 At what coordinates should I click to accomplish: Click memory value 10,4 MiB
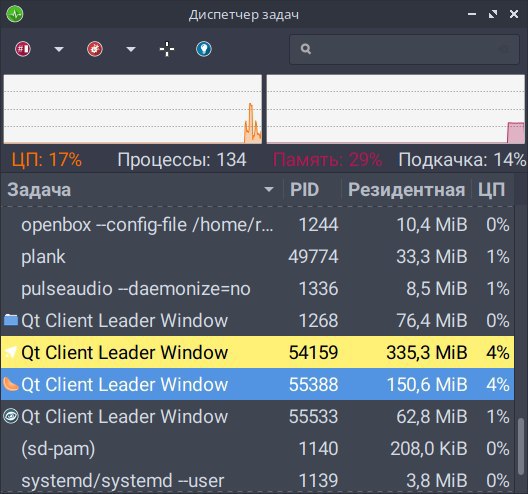(x=432, y=225)
